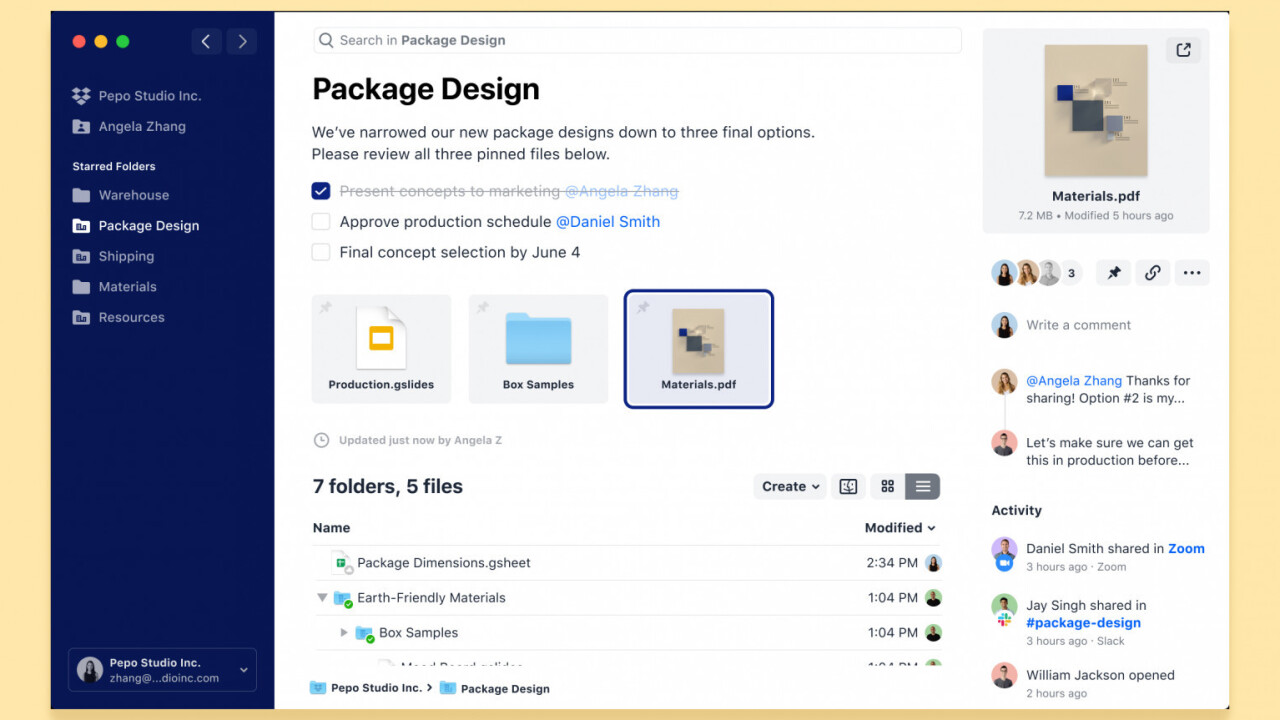Go forward with the right arrow
Viewport: 1280px width, 720px height.
pyautogui.click(x=241, y=41)
